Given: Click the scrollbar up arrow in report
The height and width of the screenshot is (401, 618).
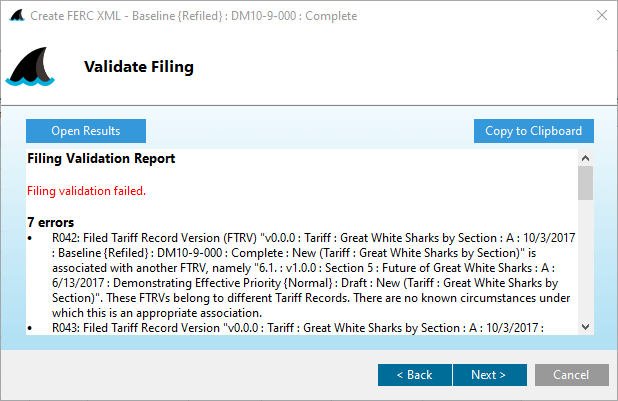Looking at the screenshot, I should click(x=585, y=158).
